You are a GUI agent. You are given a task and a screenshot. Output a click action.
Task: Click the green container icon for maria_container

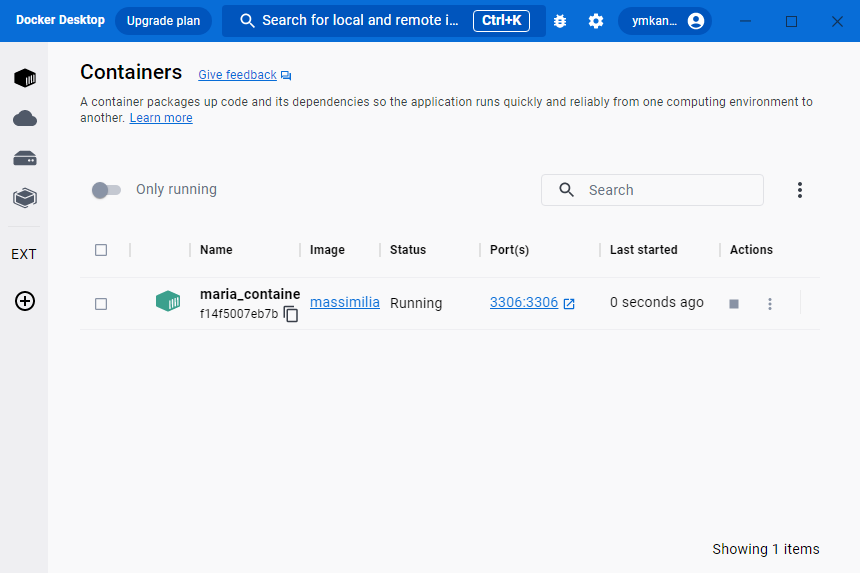168,301
